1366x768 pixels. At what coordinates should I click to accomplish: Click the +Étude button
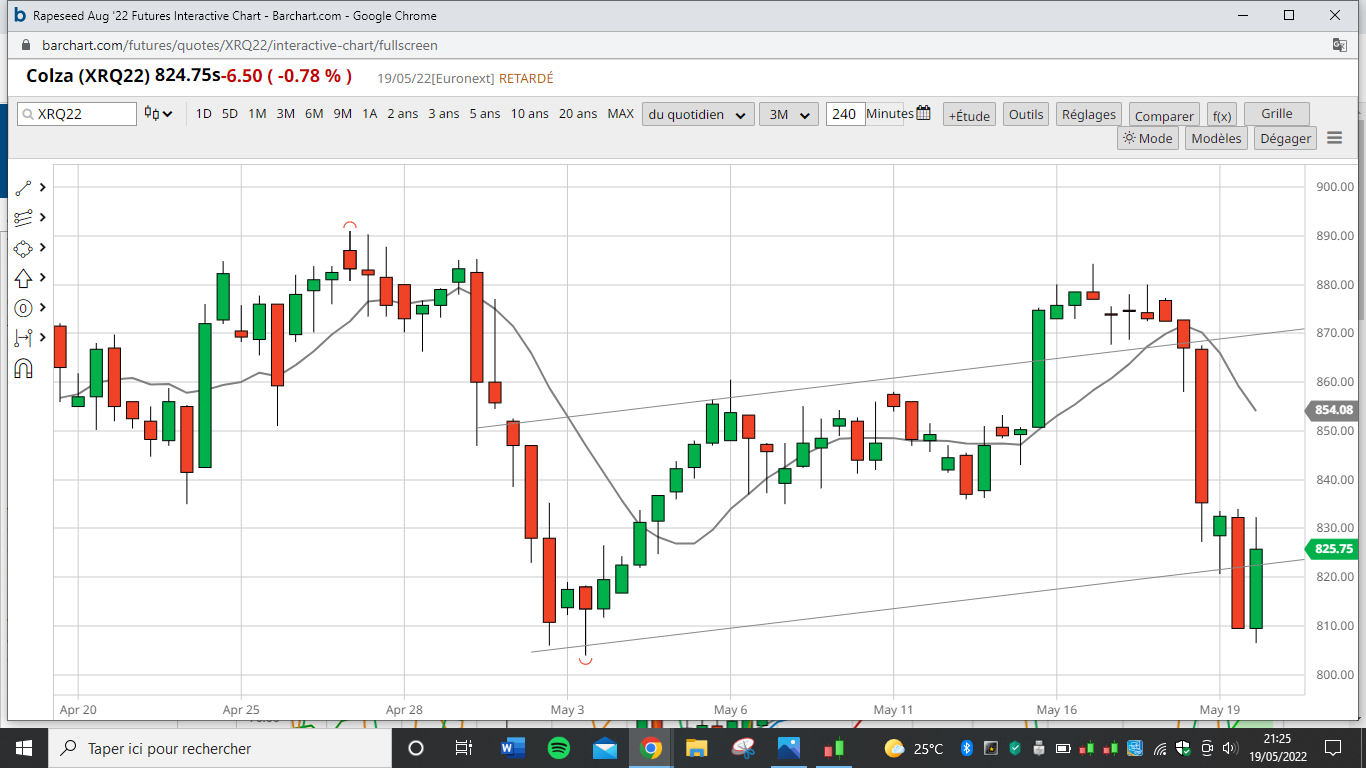(969, 115)
